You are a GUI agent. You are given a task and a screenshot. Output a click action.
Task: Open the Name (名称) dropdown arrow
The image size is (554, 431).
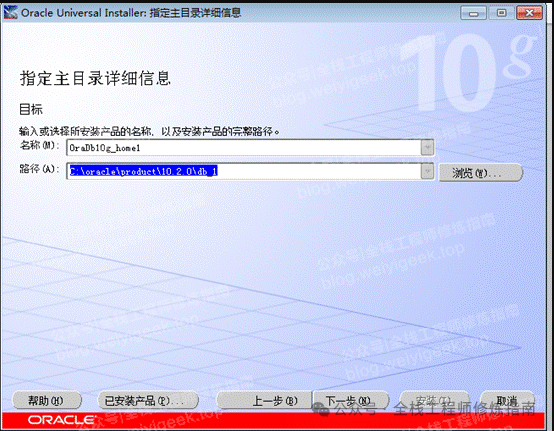[x=427, y=147]
